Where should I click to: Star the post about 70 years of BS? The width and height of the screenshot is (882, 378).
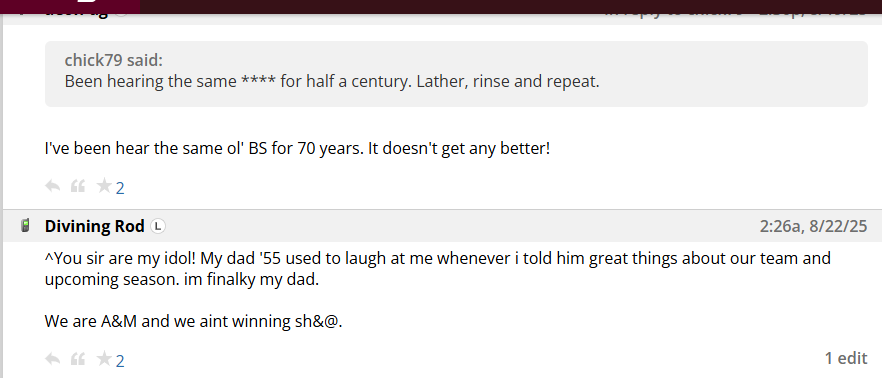click(x=104, y=186)
